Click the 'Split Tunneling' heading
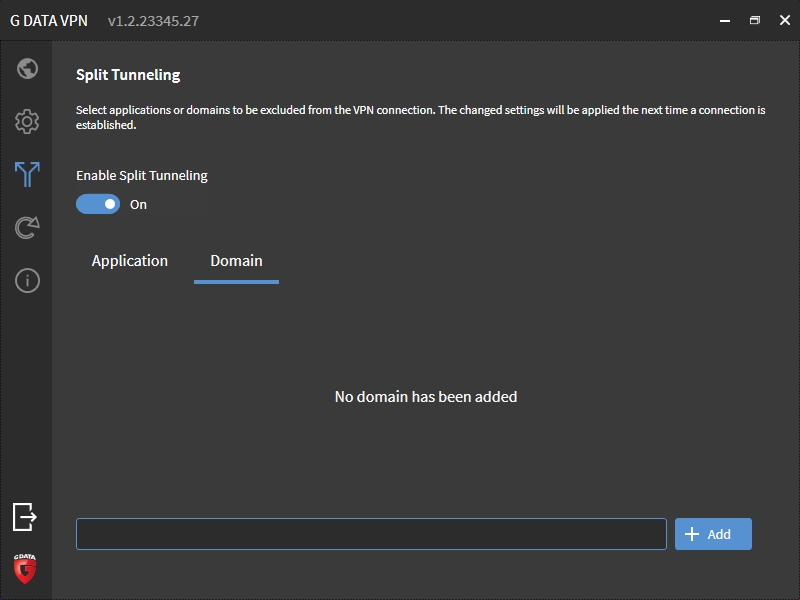 [128, 75]
